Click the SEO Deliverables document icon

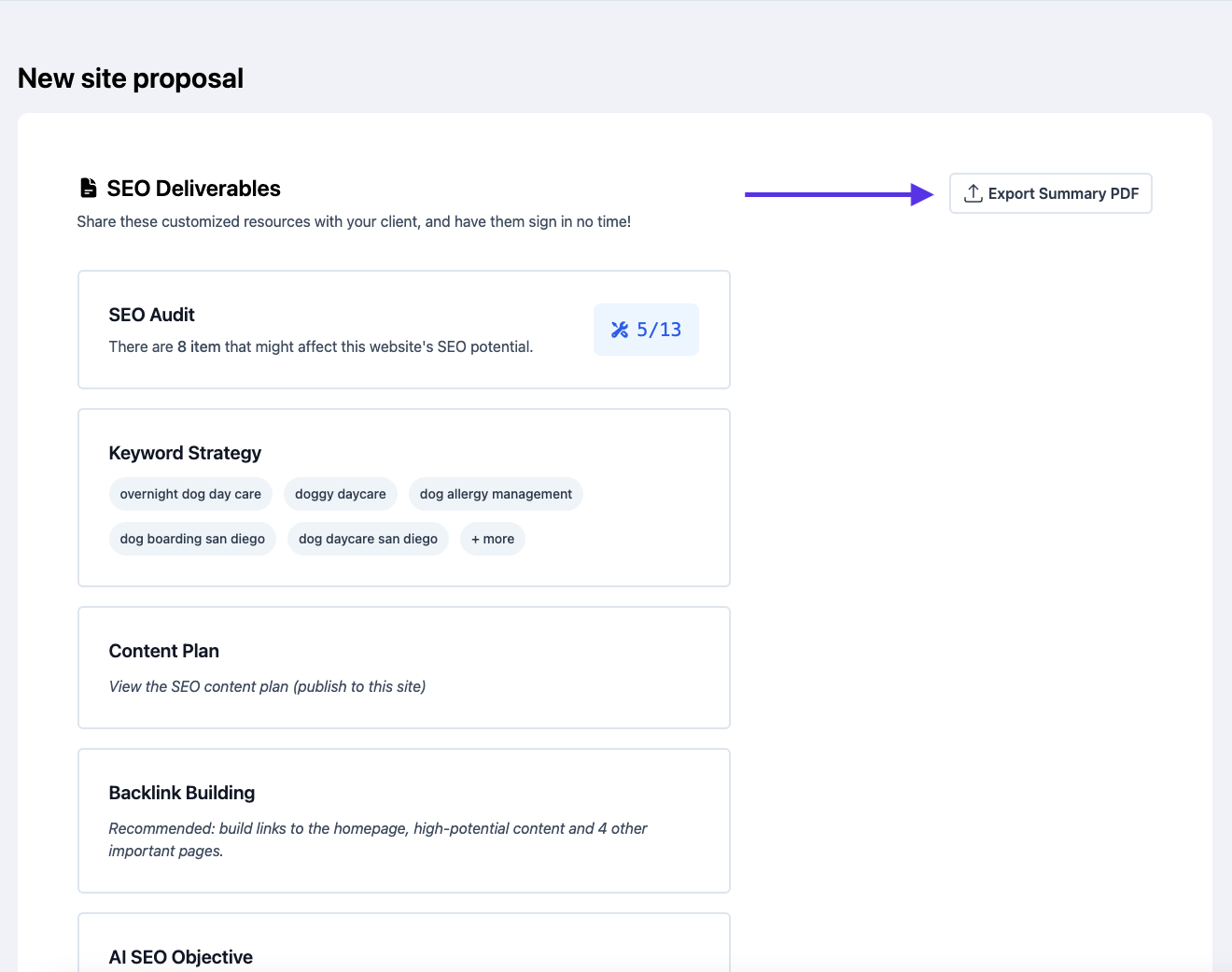pos(89,189)
